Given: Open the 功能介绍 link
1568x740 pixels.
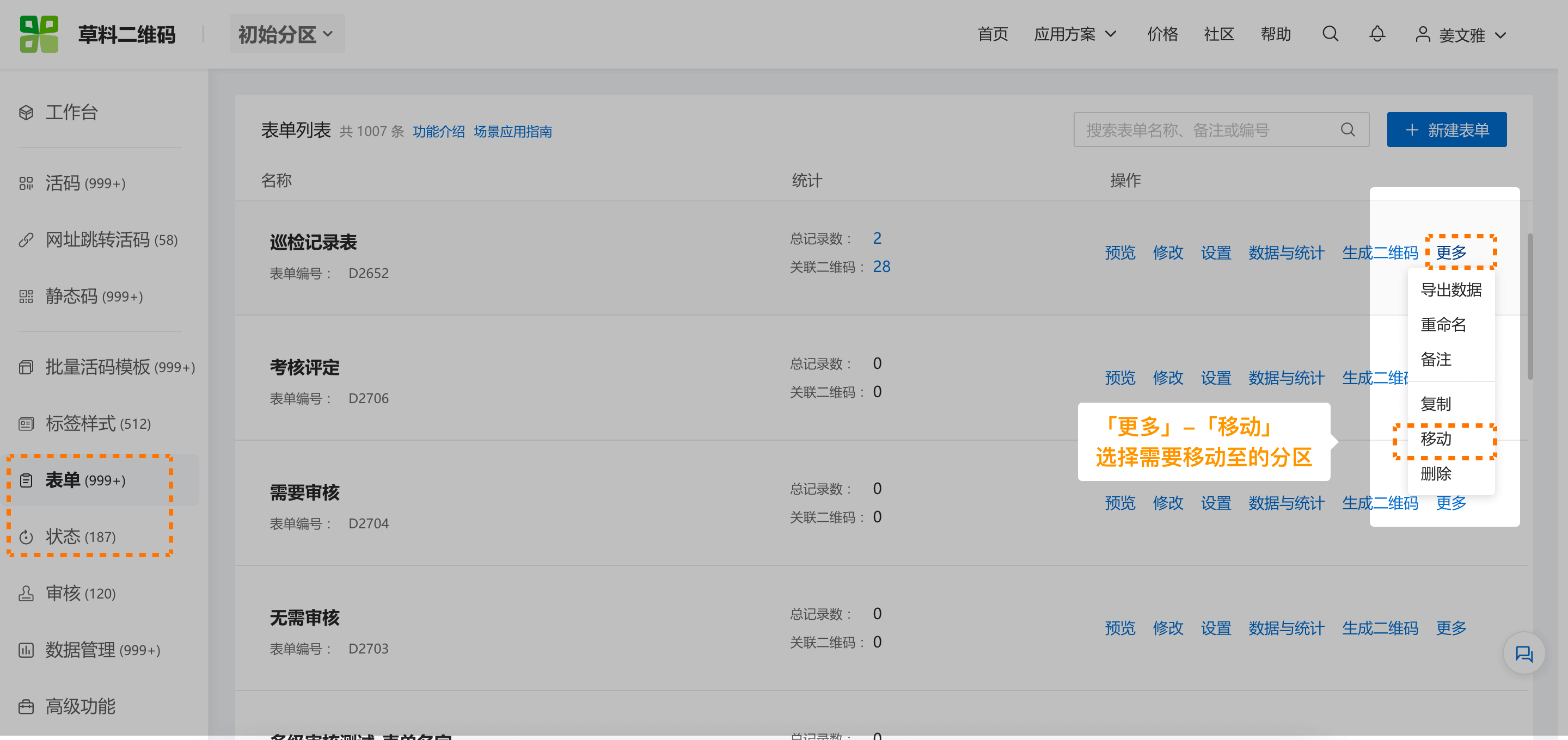Looking at the screenshot, I should (x=438, y=132).
